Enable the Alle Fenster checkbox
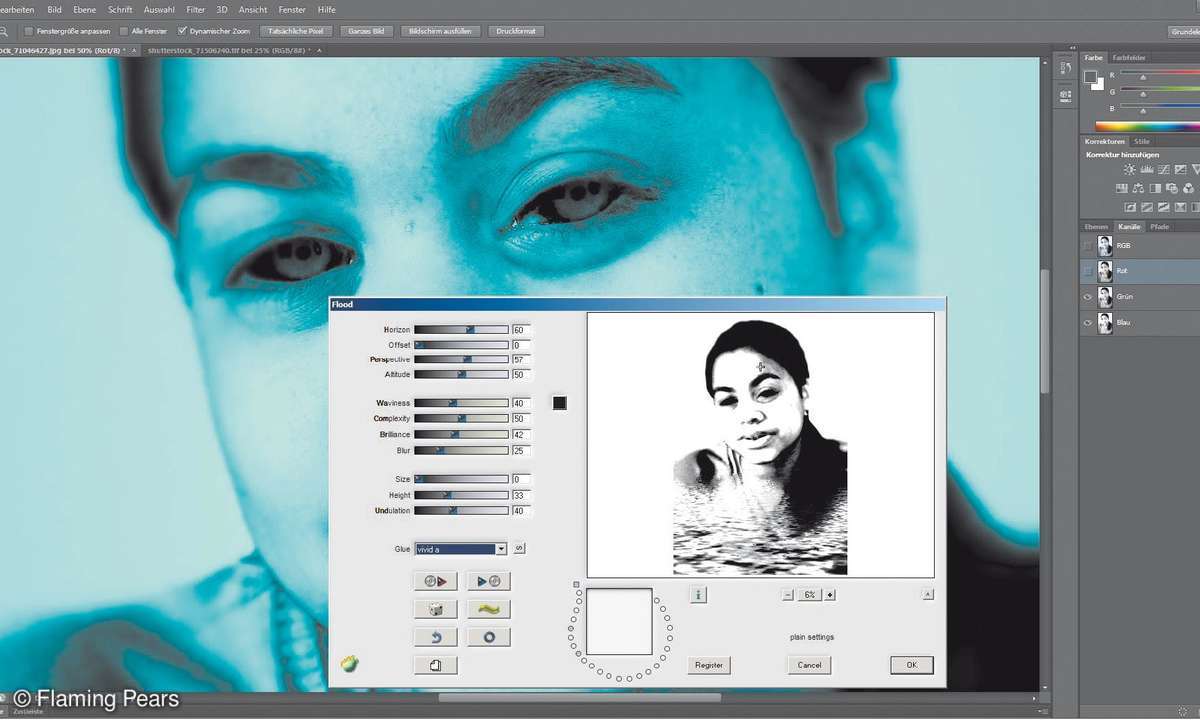Screen dimensions: 1200x720 point(123,31)
